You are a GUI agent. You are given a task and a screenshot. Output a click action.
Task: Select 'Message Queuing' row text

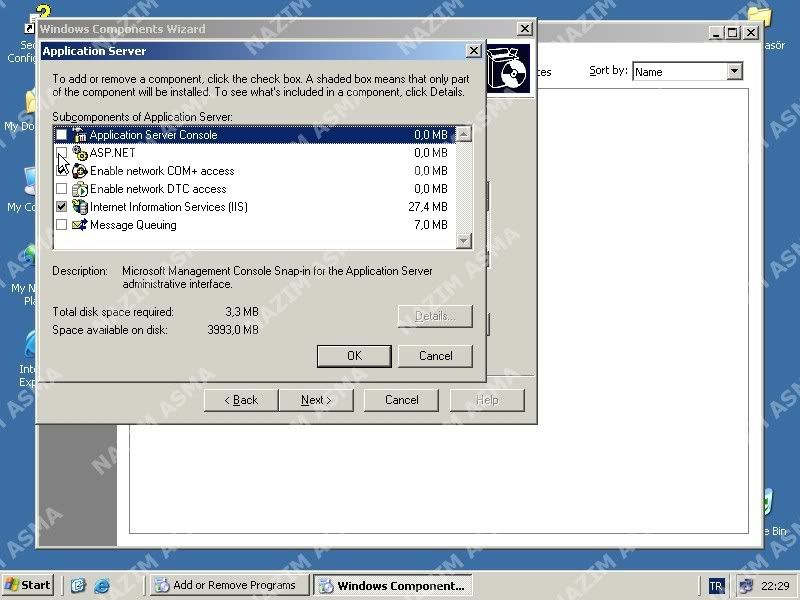[133, 224]
